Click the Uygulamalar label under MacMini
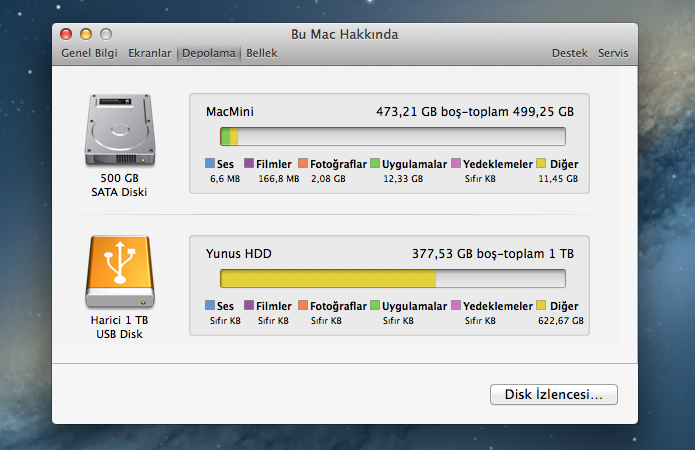This screenshot has width=695, height=450. [x=414, y=164]
